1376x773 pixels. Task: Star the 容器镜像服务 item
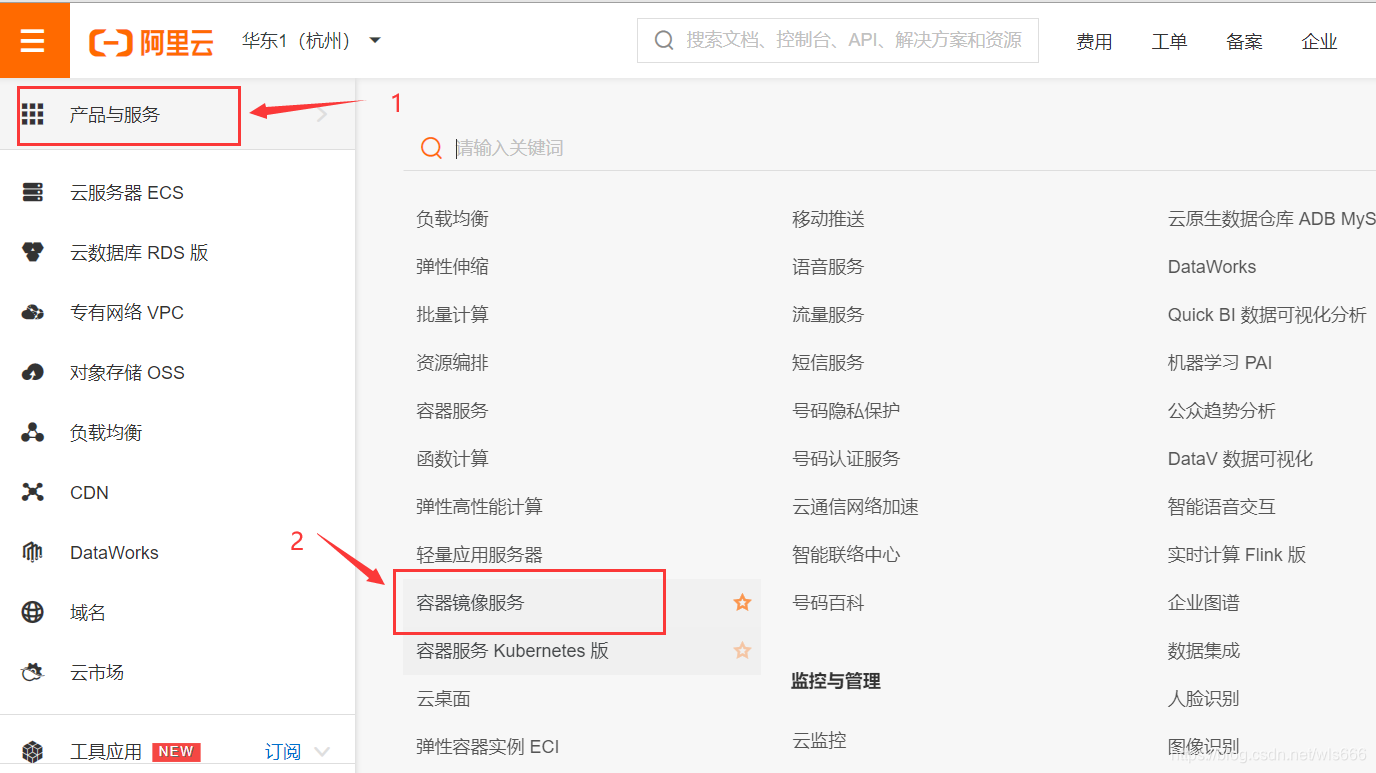(x=742, y=603)
